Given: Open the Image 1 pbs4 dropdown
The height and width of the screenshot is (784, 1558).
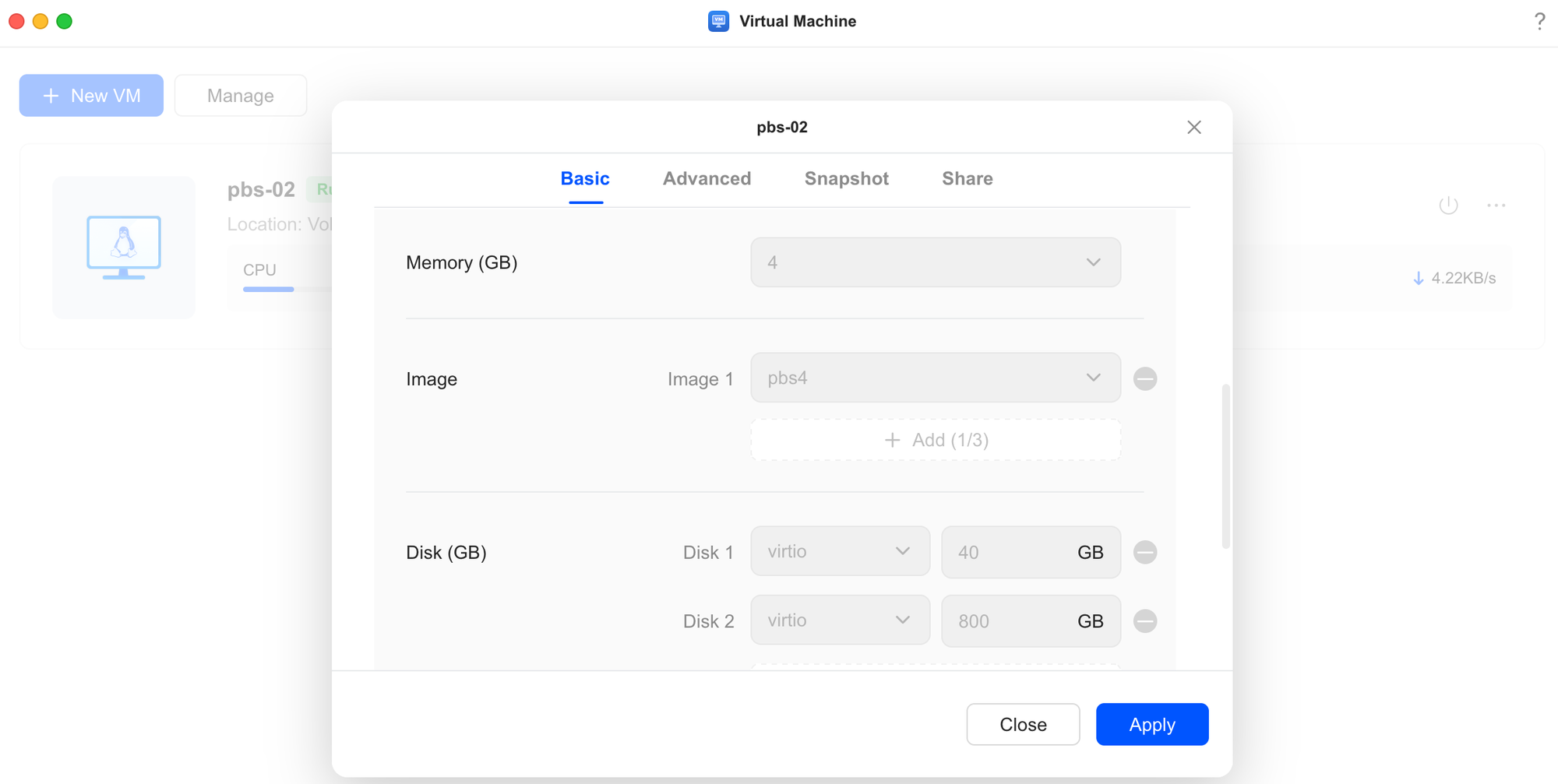Looking at the screenshot, I should pos(935,378).
